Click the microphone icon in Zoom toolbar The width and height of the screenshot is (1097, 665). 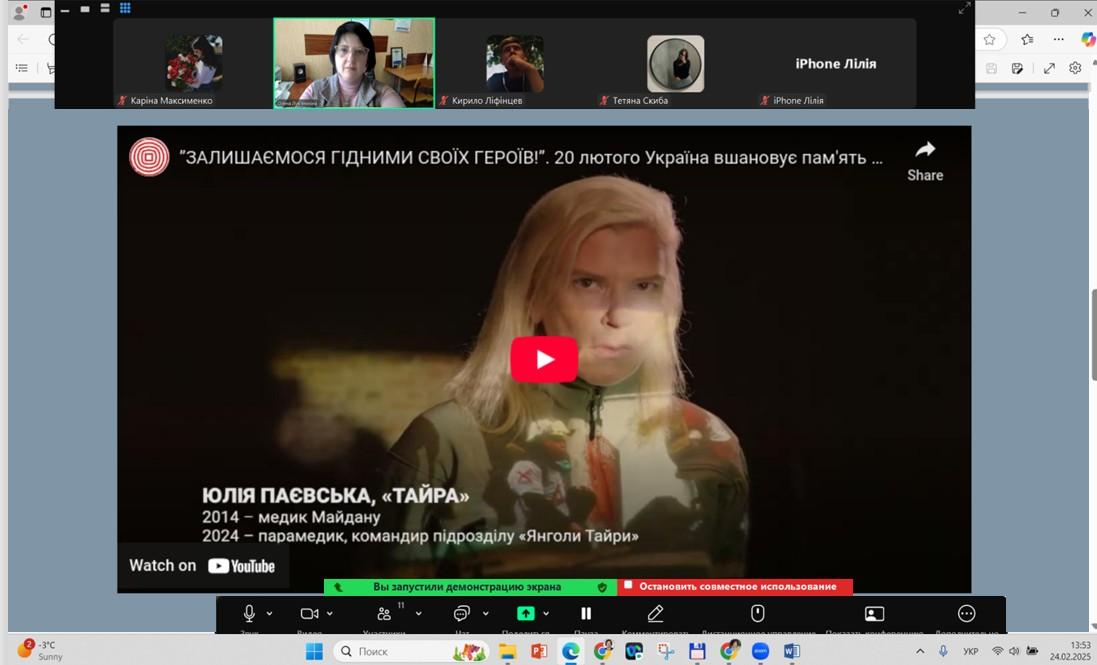click(x=250, y=613)
